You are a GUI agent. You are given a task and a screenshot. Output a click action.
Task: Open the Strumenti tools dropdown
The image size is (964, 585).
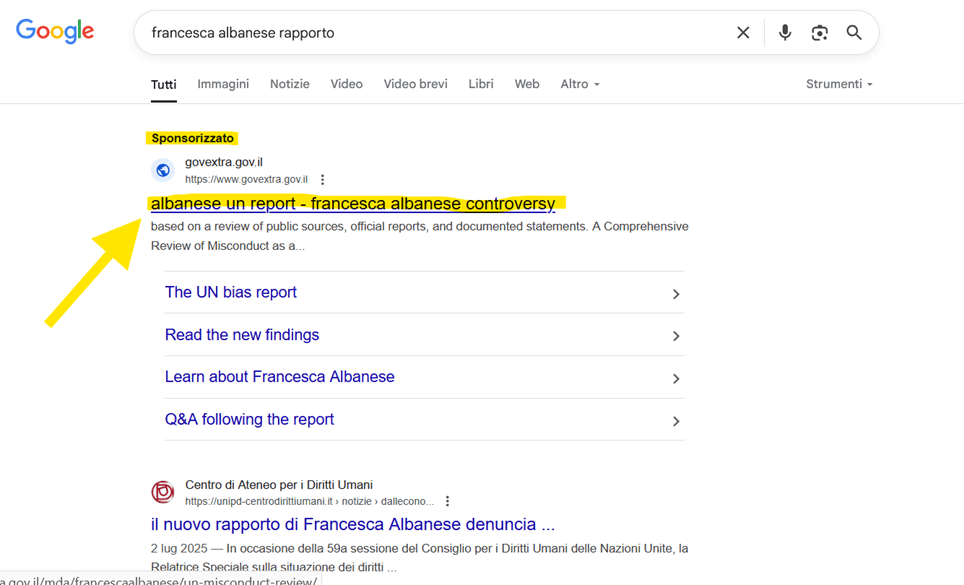tap(839, 84)
